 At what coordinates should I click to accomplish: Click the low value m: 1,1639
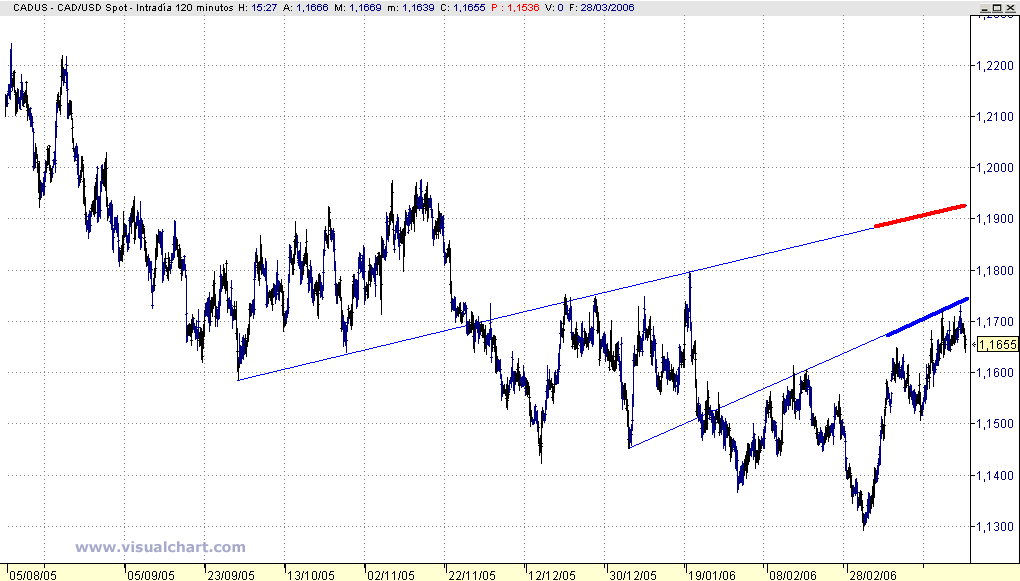point(411,8)
